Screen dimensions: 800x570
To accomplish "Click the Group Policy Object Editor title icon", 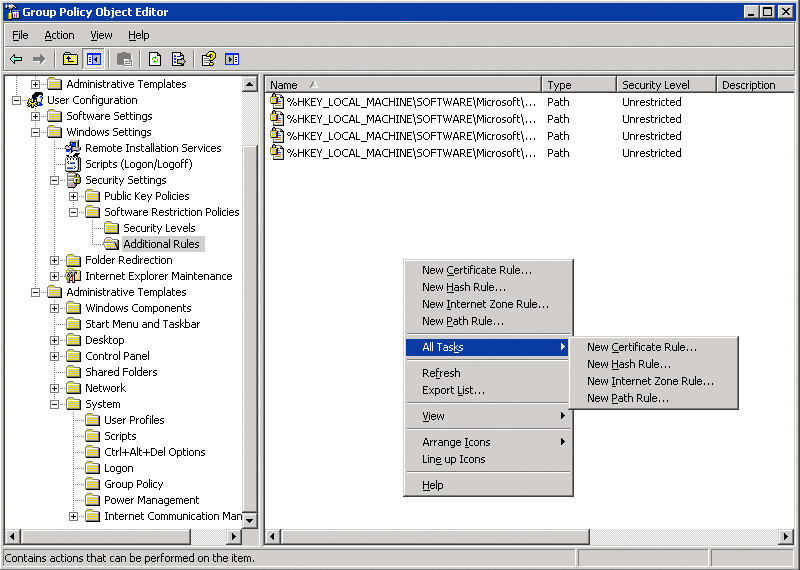I will 12,12.
